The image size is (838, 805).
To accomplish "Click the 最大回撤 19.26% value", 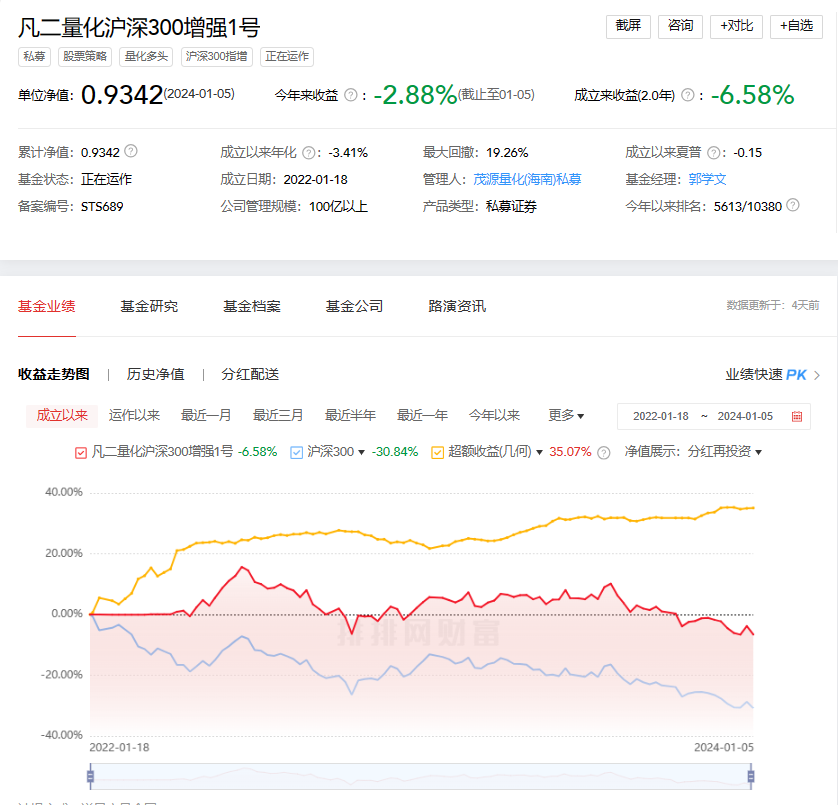I will tap(507, 153).
